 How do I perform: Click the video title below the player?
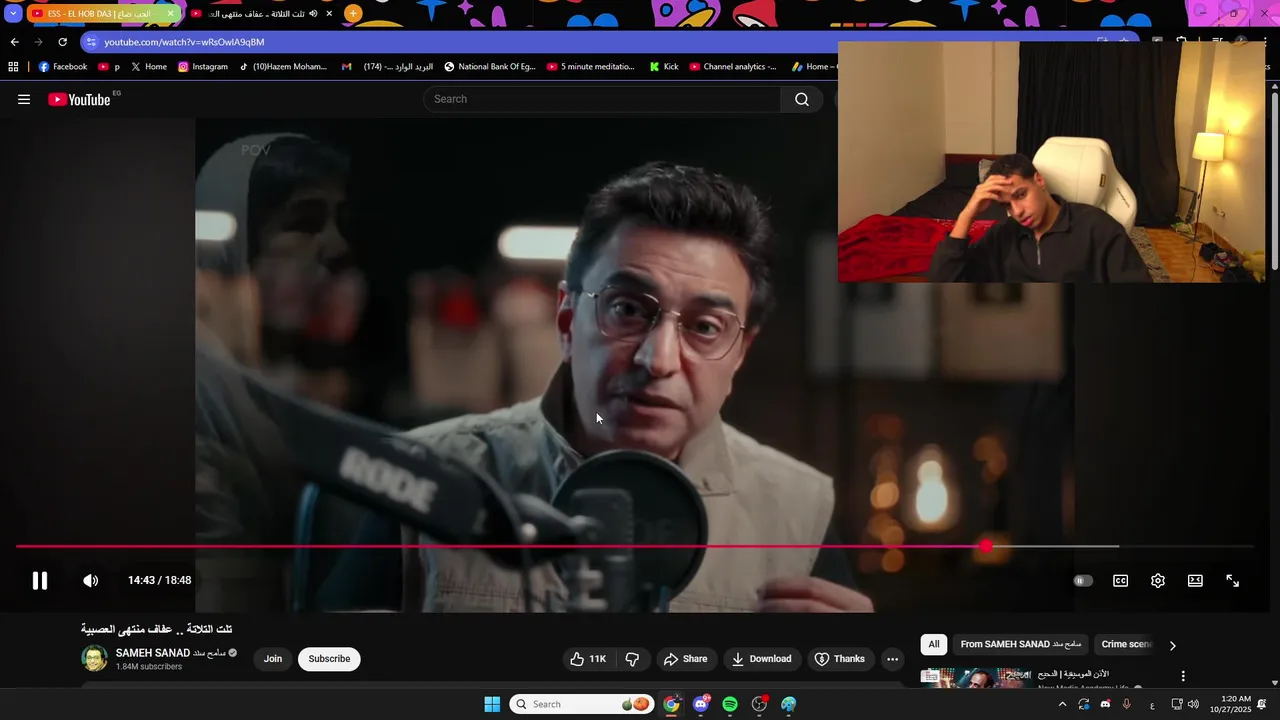[x=156, y=629]
